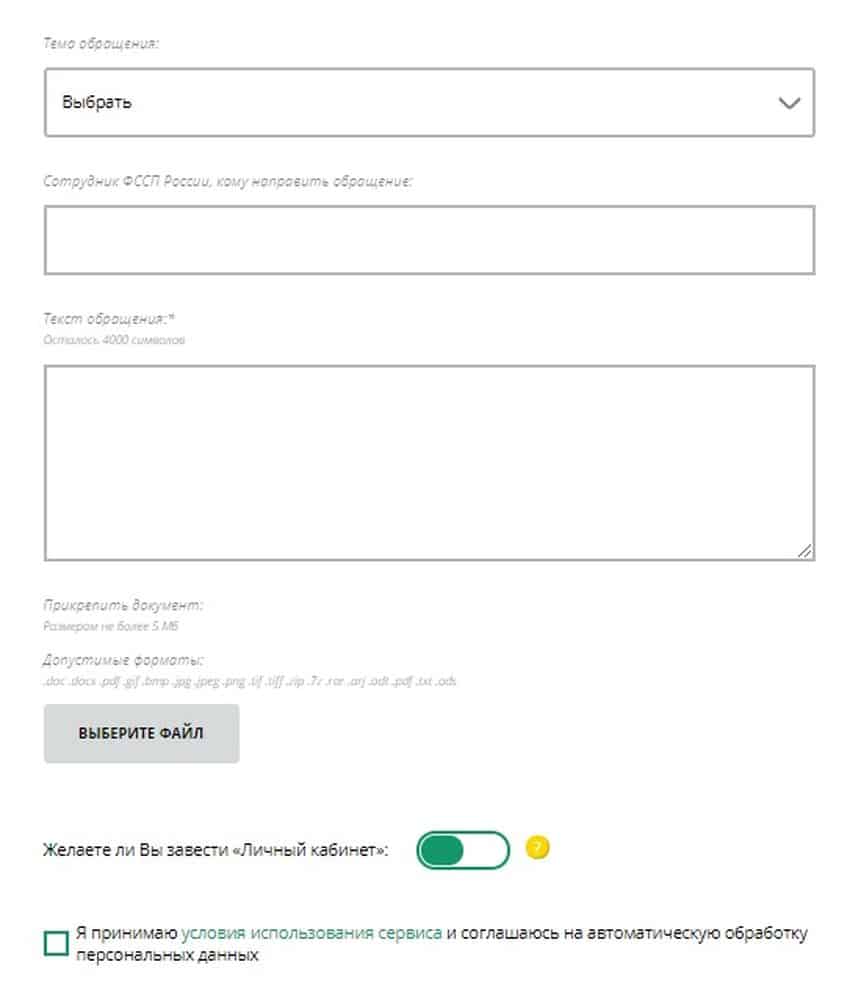This screenshot has height=981, width=850.
Task: Click the "Тема обращения:" label
Action: tap(102, 45)
